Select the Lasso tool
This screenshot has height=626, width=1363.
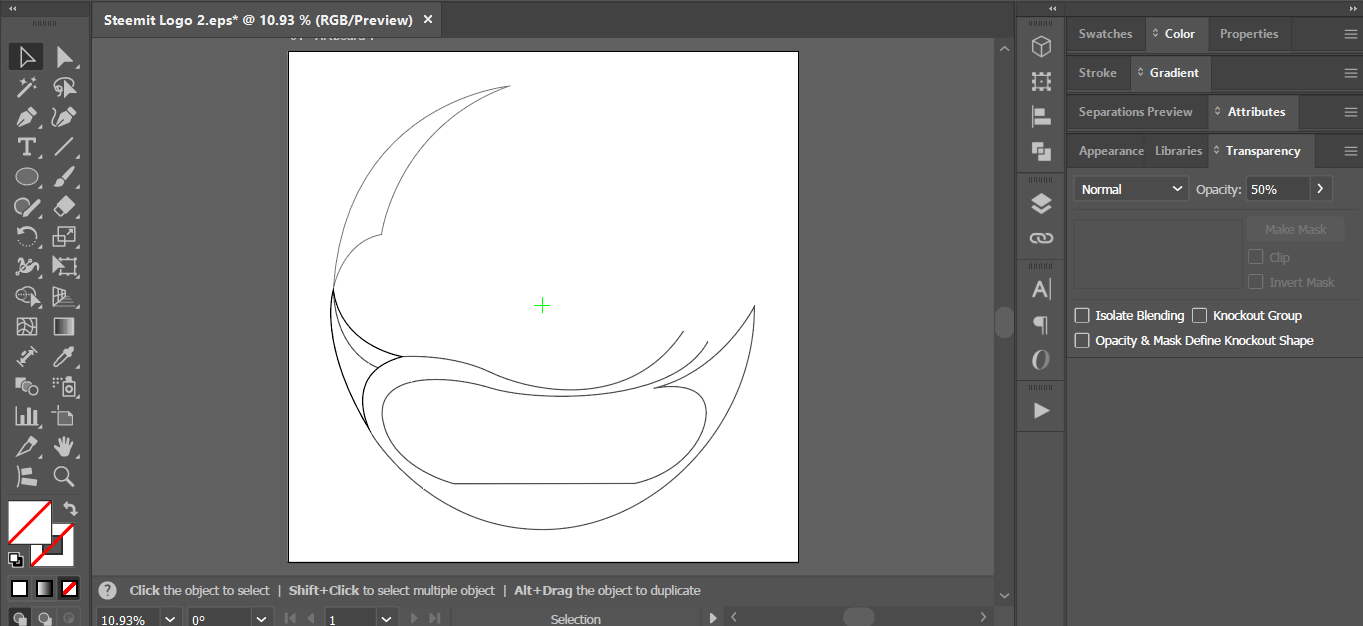[65, 87]
